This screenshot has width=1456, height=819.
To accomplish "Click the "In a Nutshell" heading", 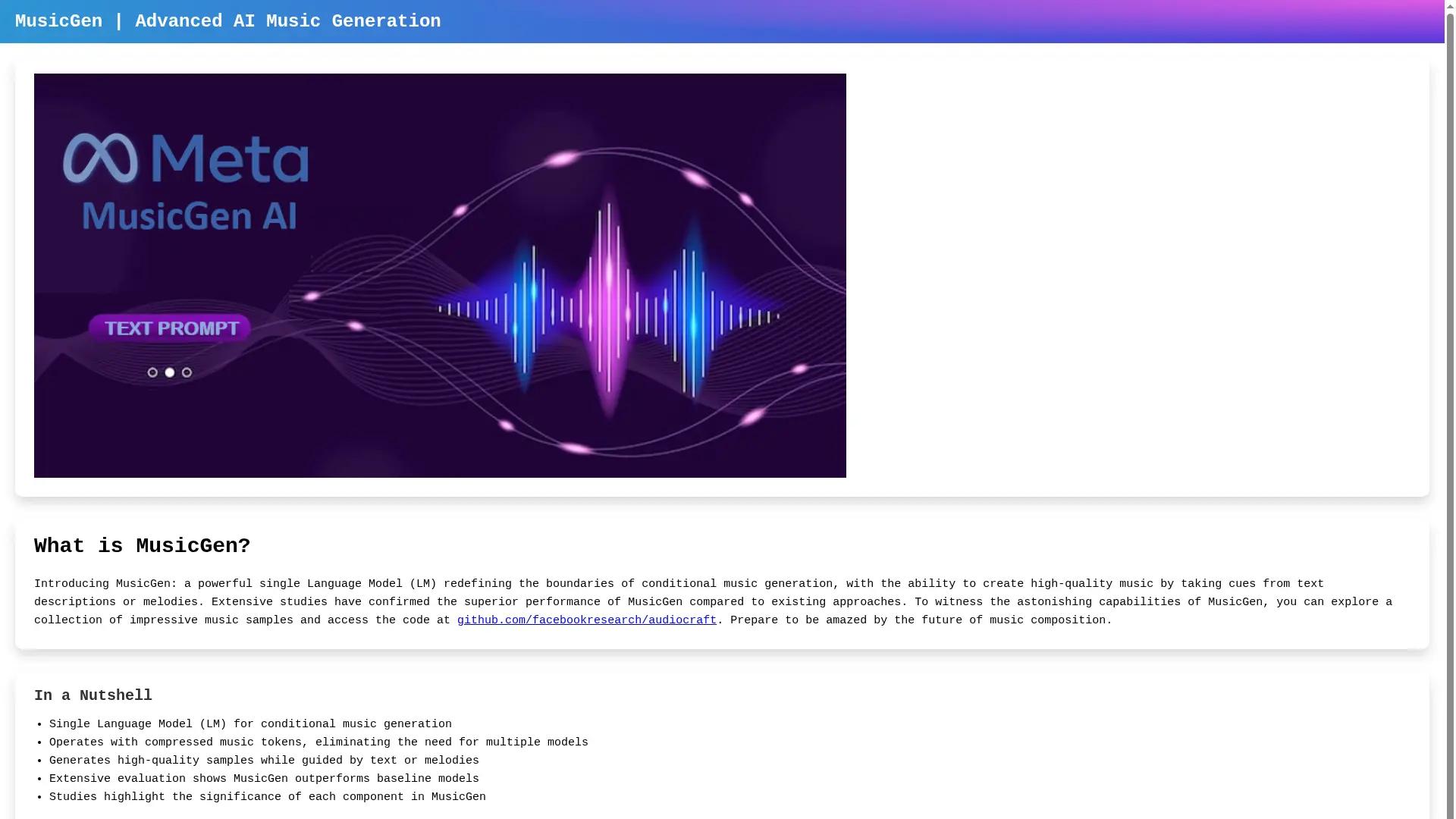I will click(93, 695).
